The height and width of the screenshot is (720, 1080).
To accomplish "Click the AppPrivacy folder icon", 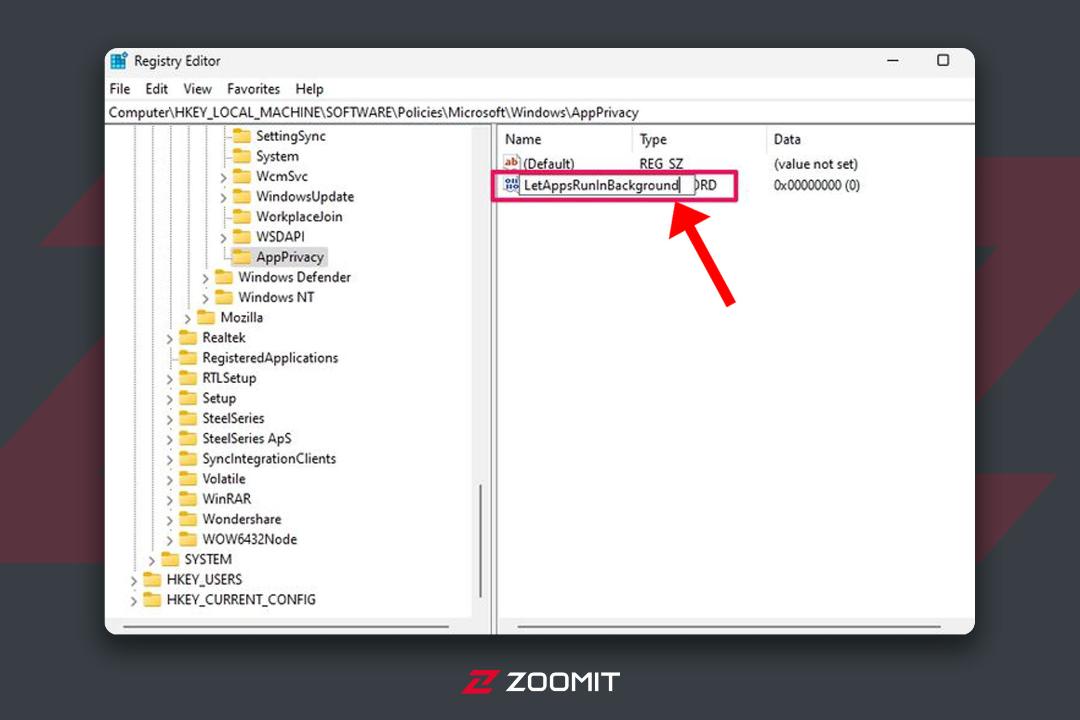I will click(x=242, y=257).
